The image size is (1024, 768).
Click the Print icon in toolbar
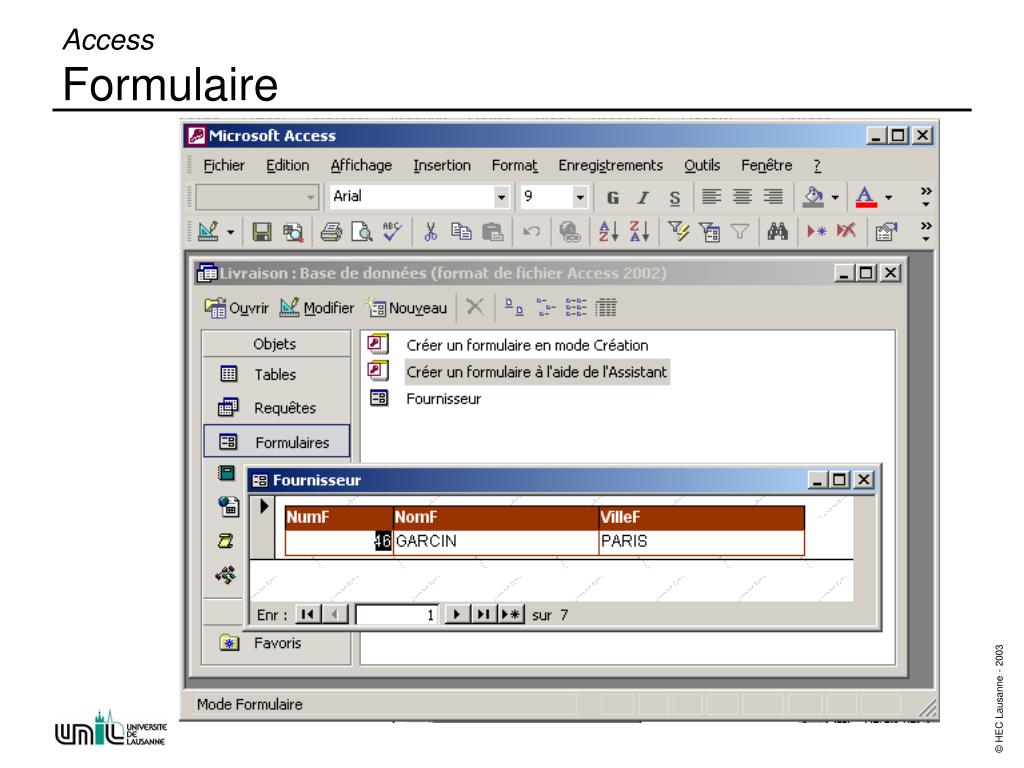tap(331, 232)
